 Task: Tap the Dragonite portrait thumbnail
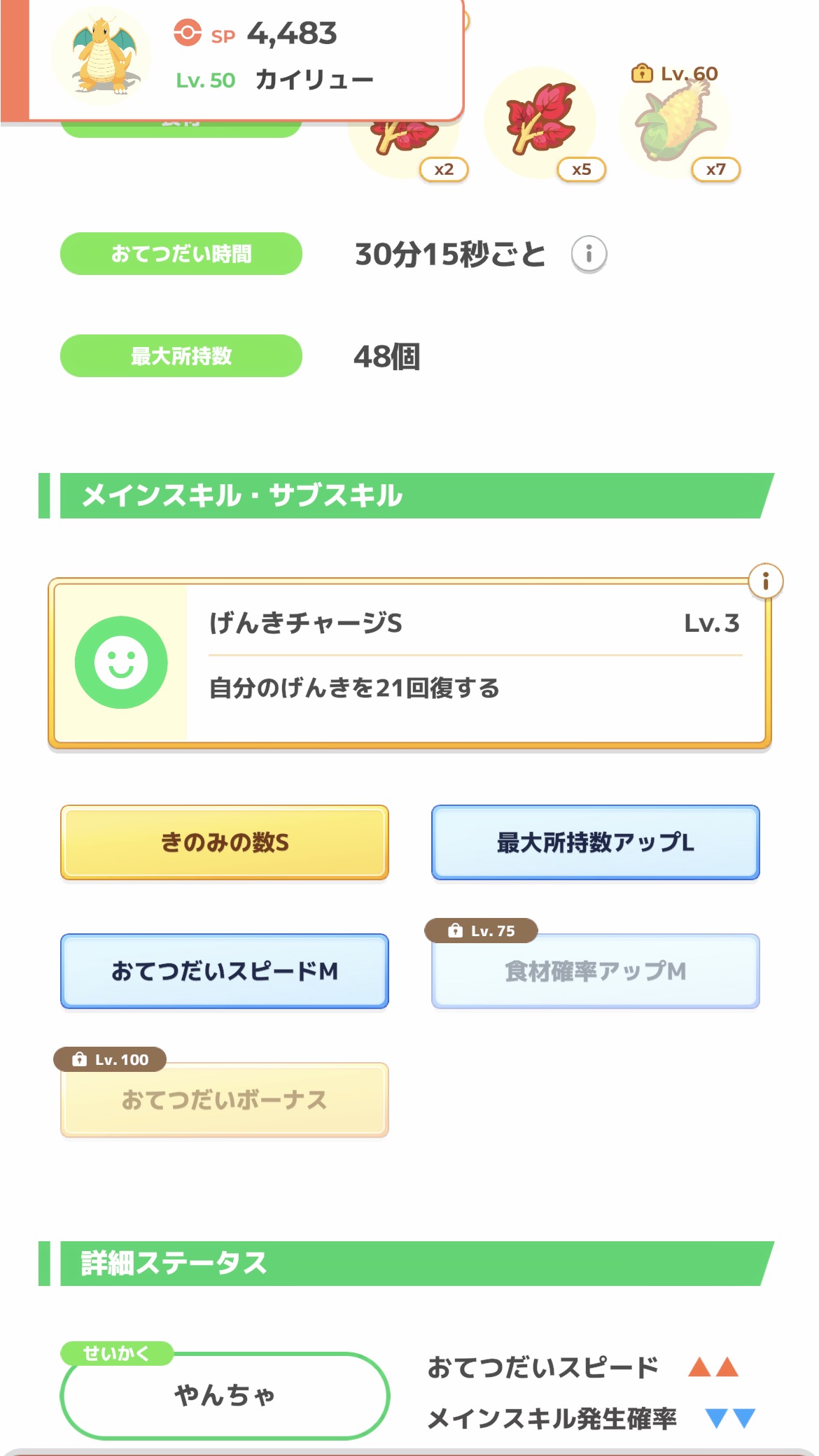[102, 56]
